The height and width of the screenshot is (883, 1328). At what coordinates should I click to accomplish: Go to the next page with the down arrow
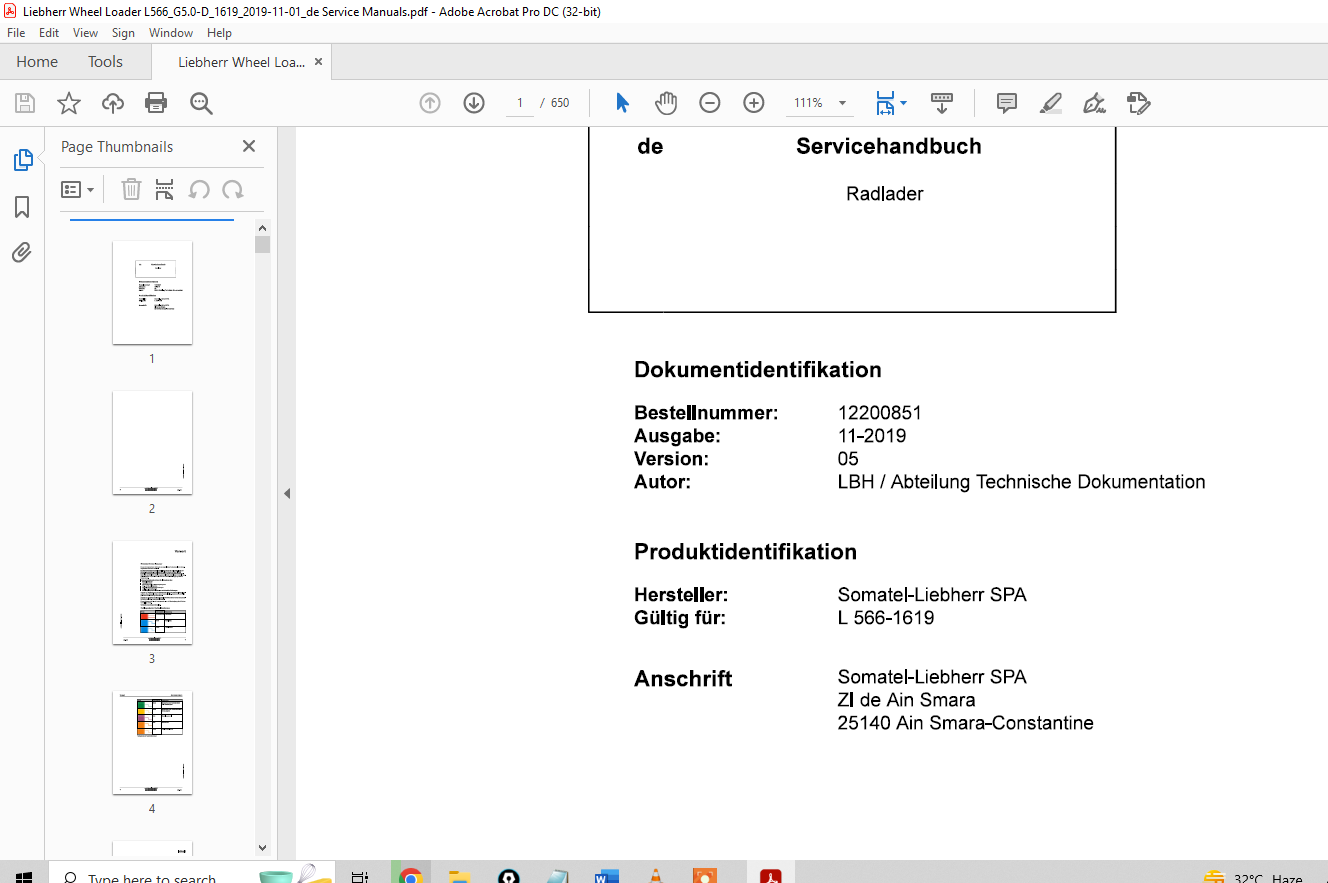474,103
